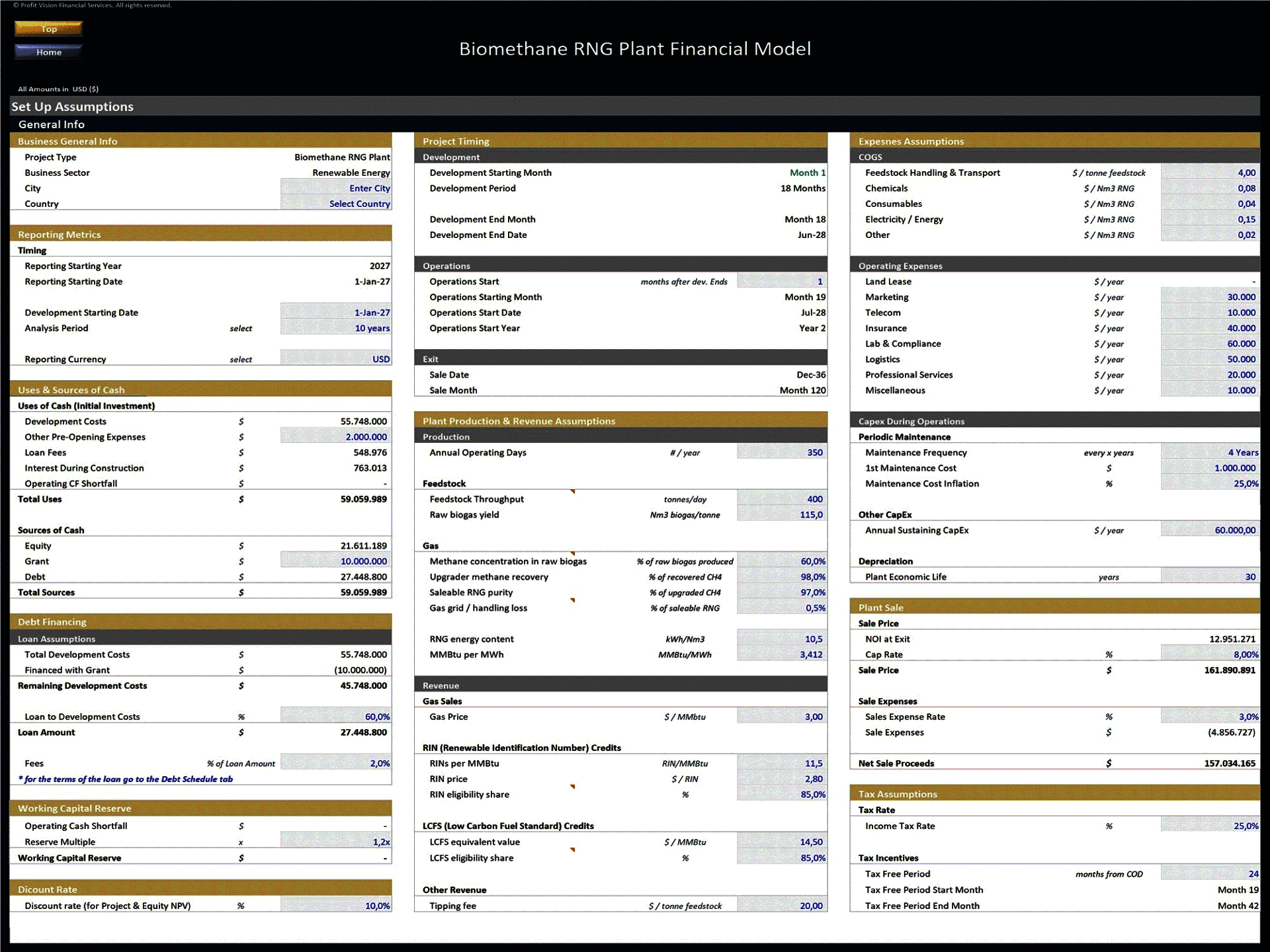Click the red comment marker beside Gas grid / handling loss

pos(573,600)
